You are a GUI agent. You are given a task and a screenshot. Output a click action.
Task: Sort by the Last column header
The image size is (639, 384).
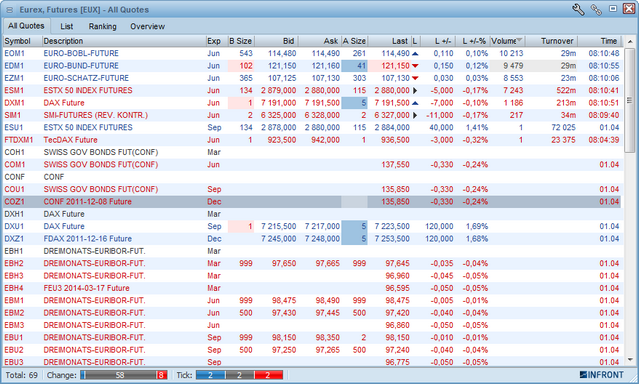pos(389,41)
